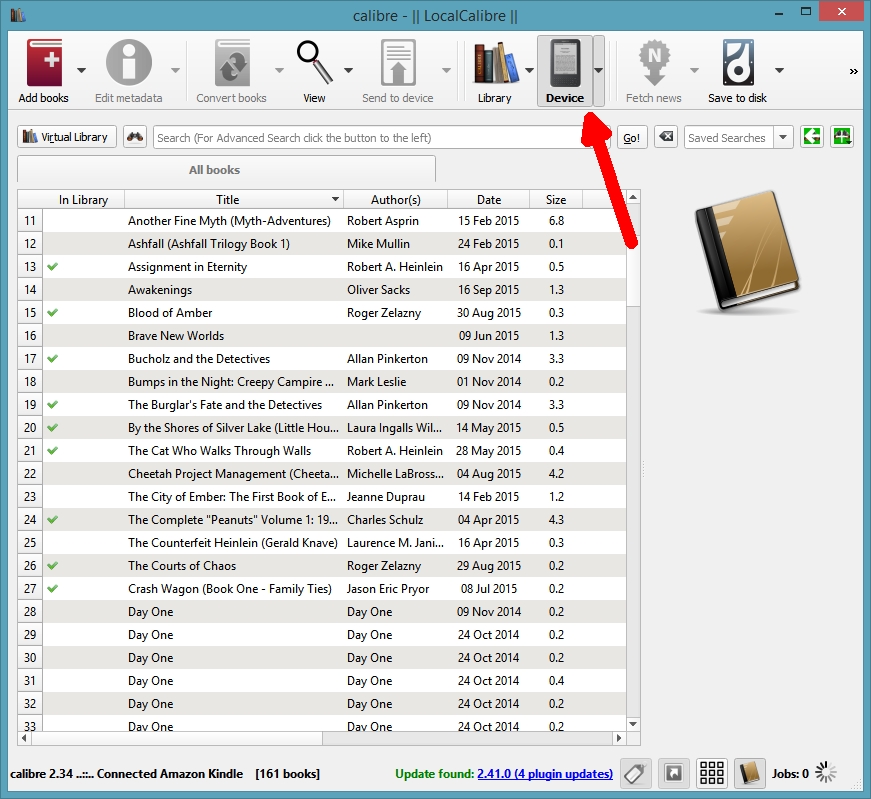Open advanced search binoculars button

coord(135,137)
